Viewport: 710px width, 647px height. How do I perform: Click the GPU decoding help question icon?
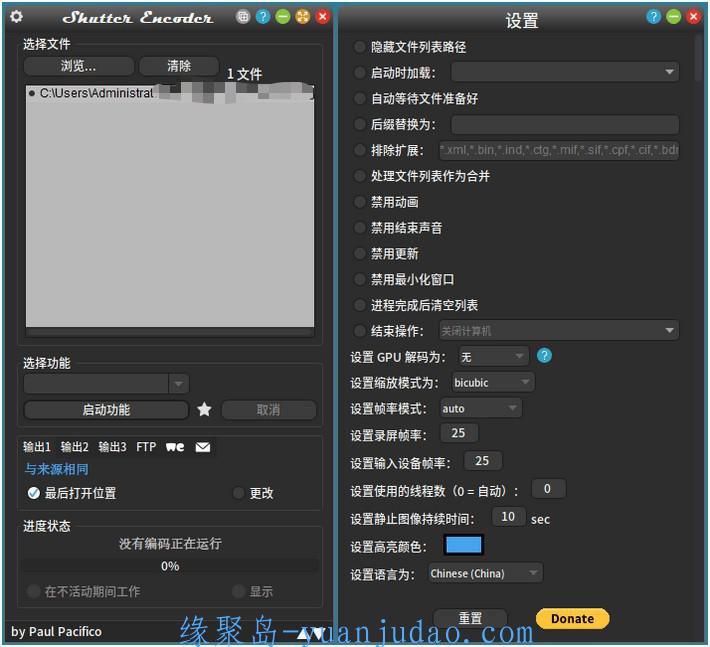tap(544, 356)
